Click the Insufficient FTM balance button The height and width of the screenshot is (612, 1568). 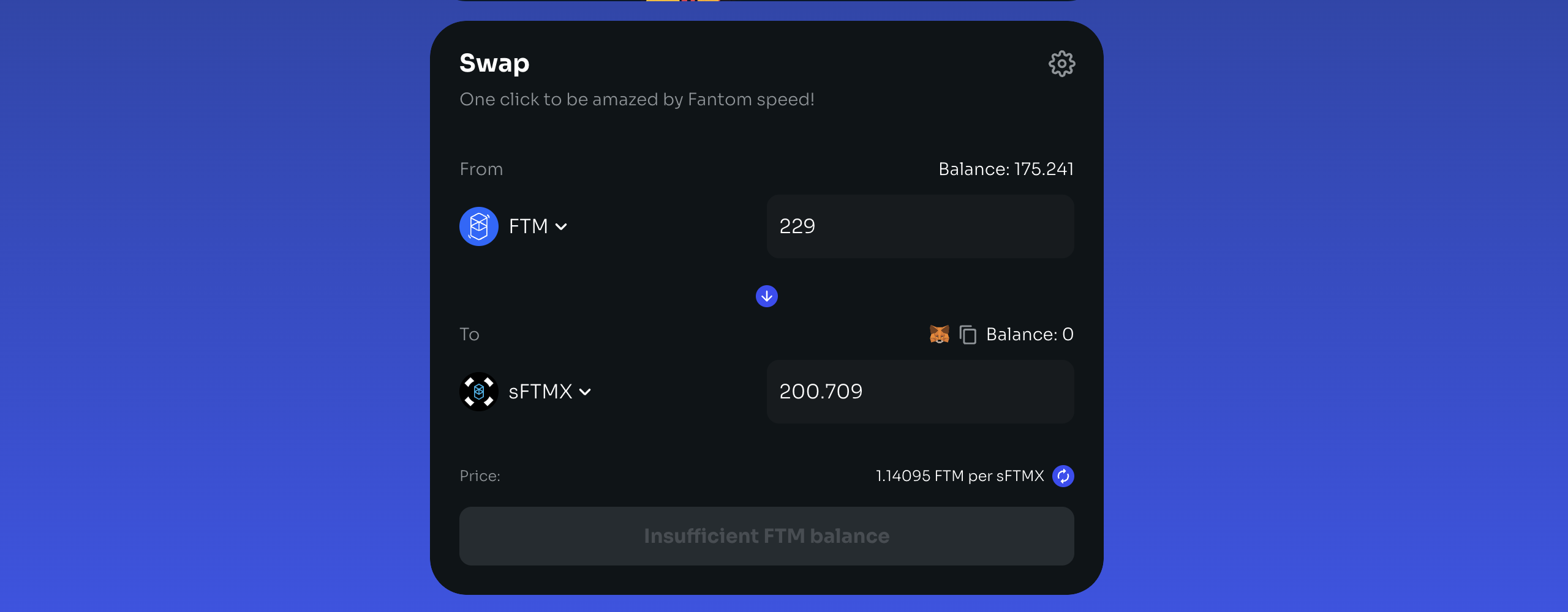tap(766, 536)
